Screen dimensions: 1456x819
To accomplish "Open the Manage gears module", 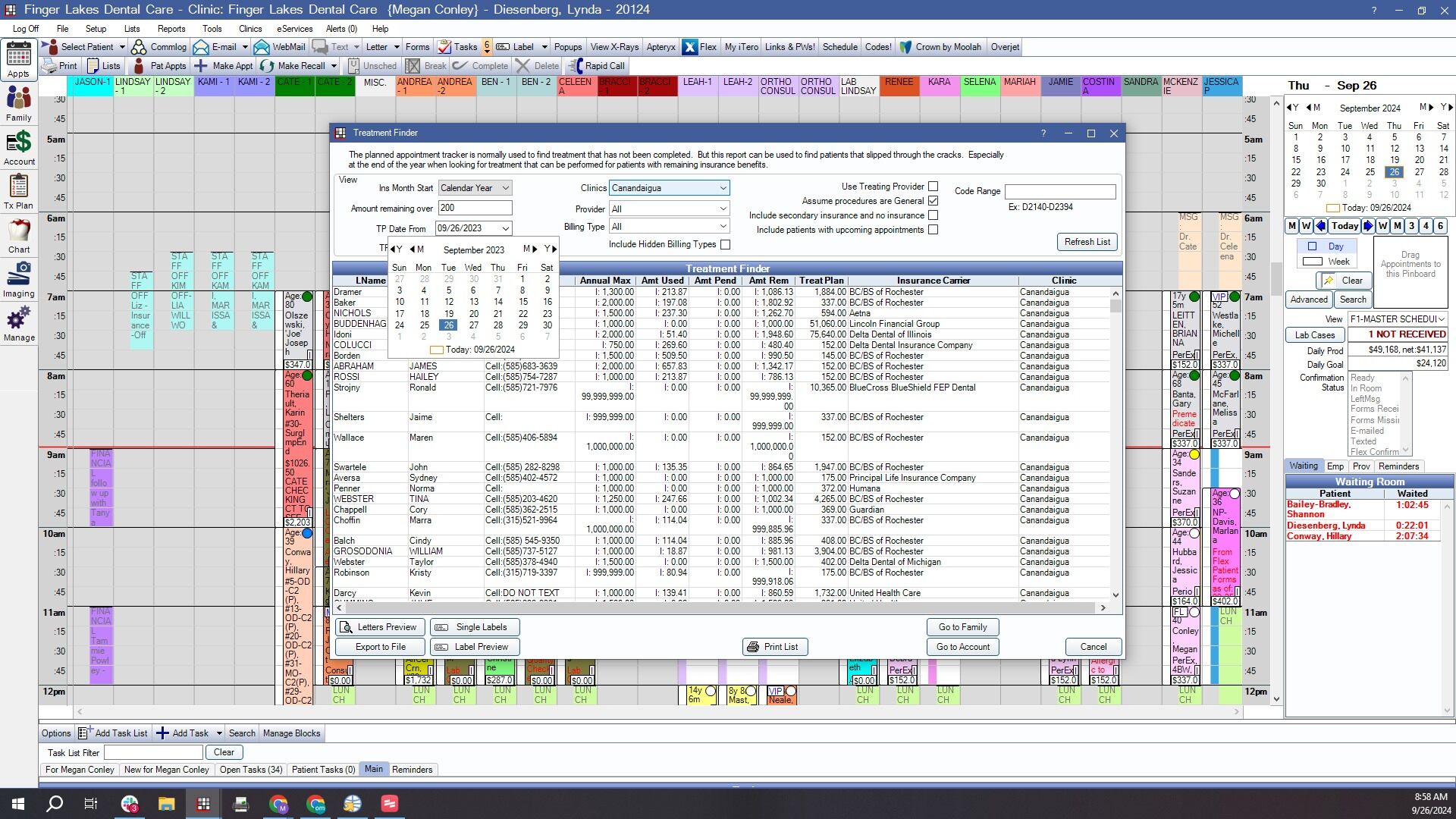I will coord(19,324).
